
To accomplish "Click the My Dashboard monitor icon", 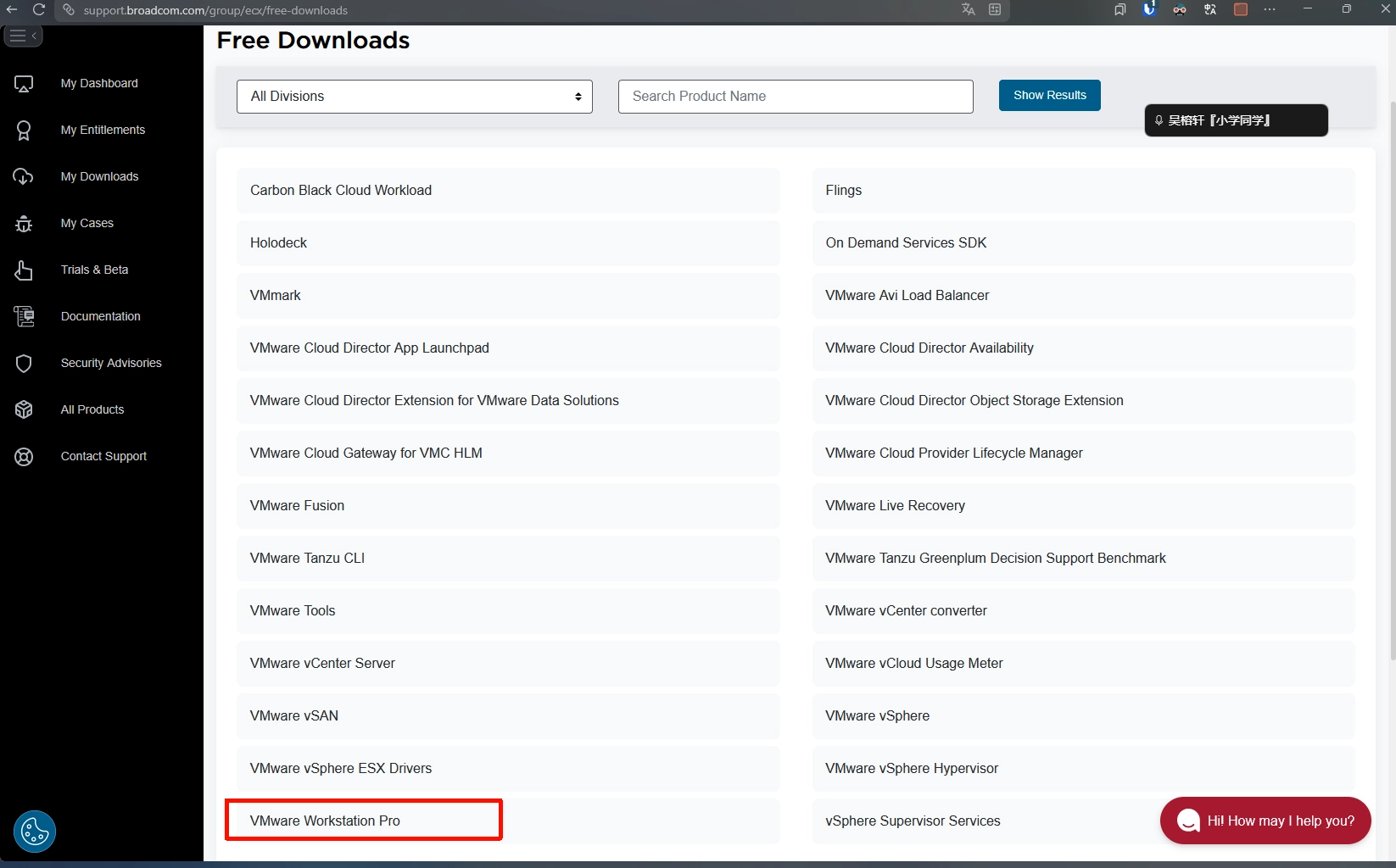I will (x=24, y=84).
